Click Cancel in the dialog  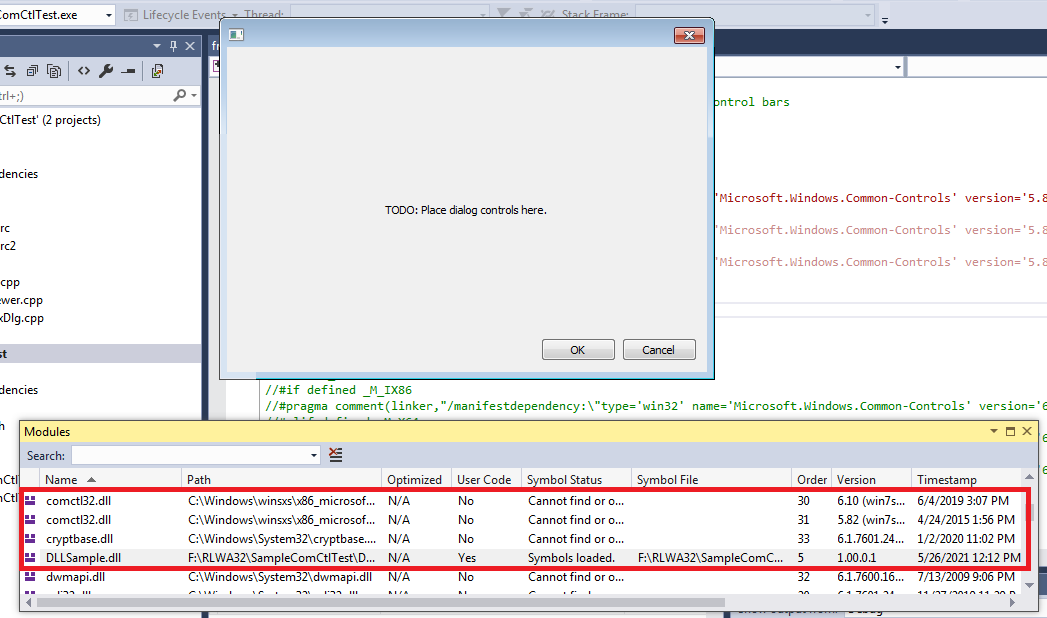pyautogui.click(x=659, y=350)
